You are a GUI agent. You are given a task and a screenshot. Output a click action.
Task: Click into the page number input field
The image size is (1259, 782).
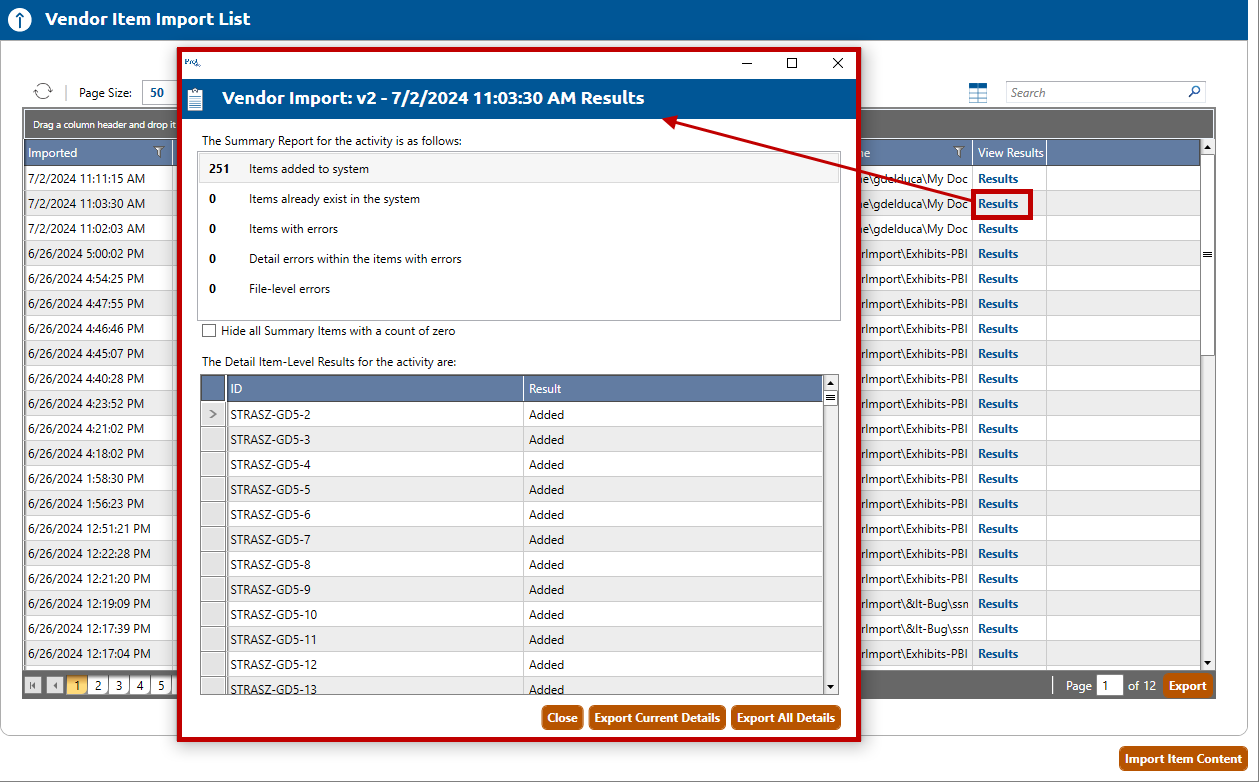tap(1110, 686)
